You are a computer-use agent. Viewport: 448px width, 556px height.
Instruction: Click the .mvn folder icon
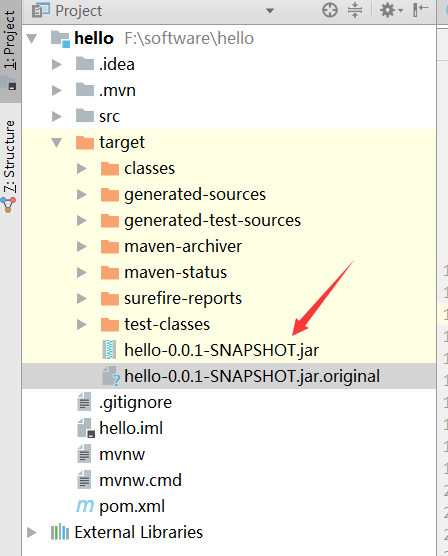click(85, 90)
